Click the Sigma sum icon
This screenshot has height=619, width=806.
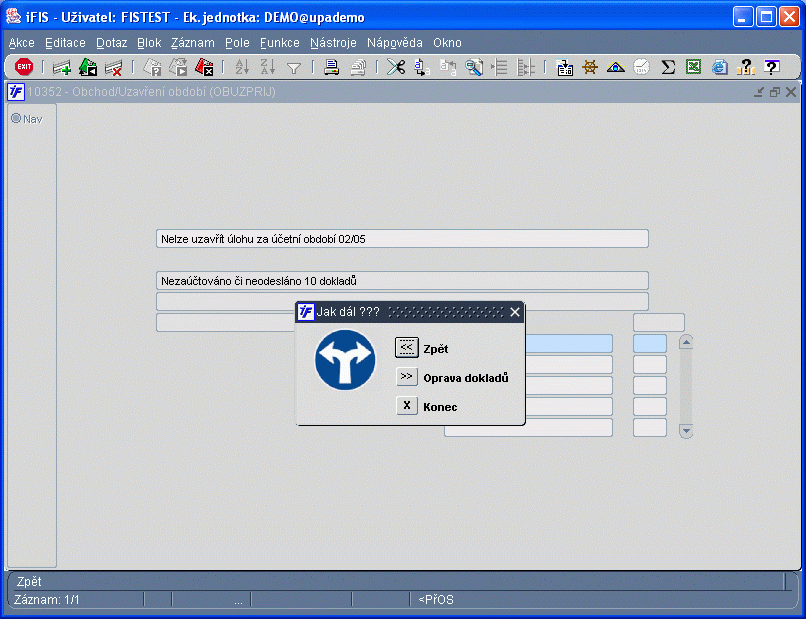[x=668, y=67]
